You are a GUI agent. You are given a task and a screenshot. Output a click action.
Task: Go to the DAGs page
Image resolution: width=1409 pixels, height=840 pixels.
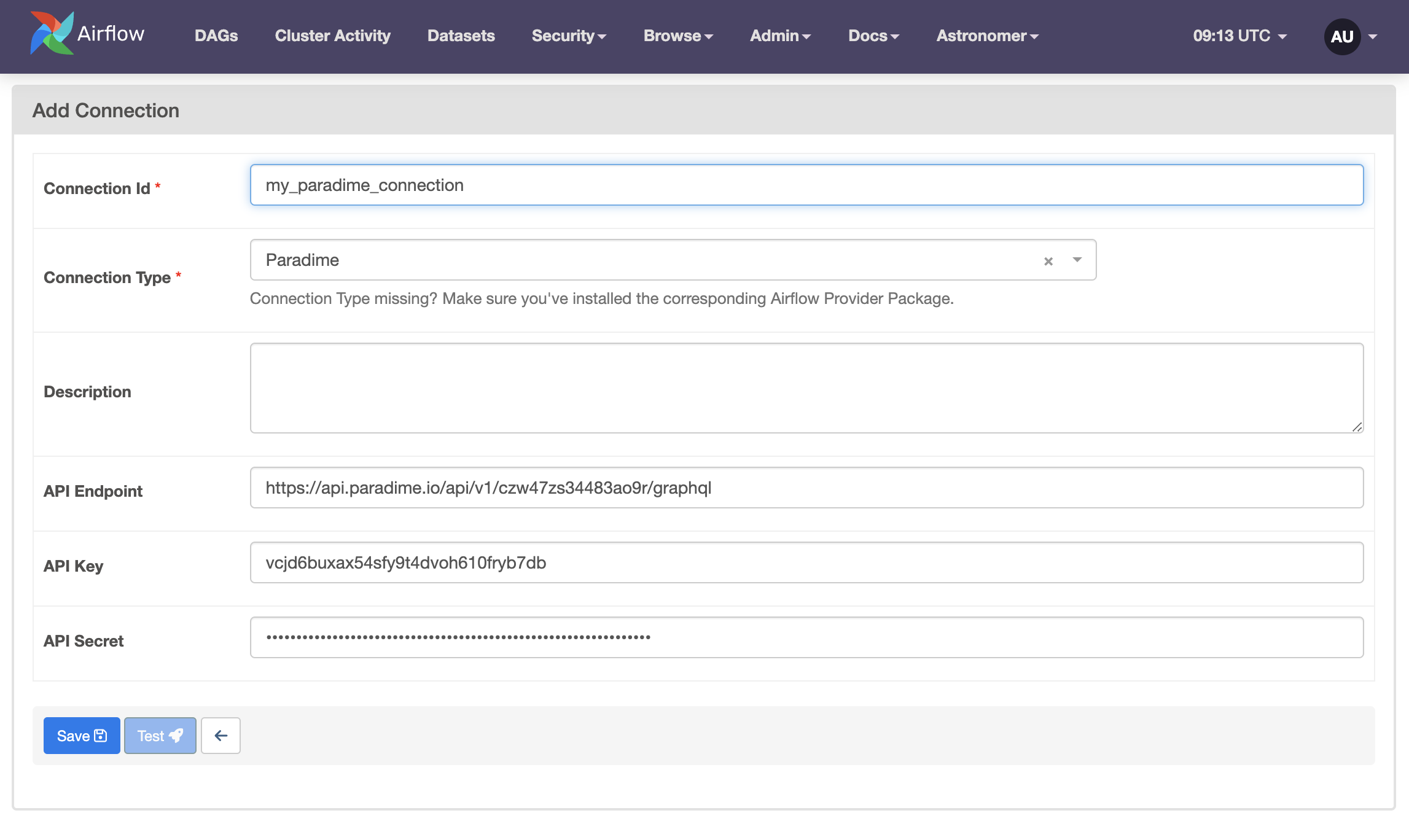pyautogui.click(x=216, y=36)
